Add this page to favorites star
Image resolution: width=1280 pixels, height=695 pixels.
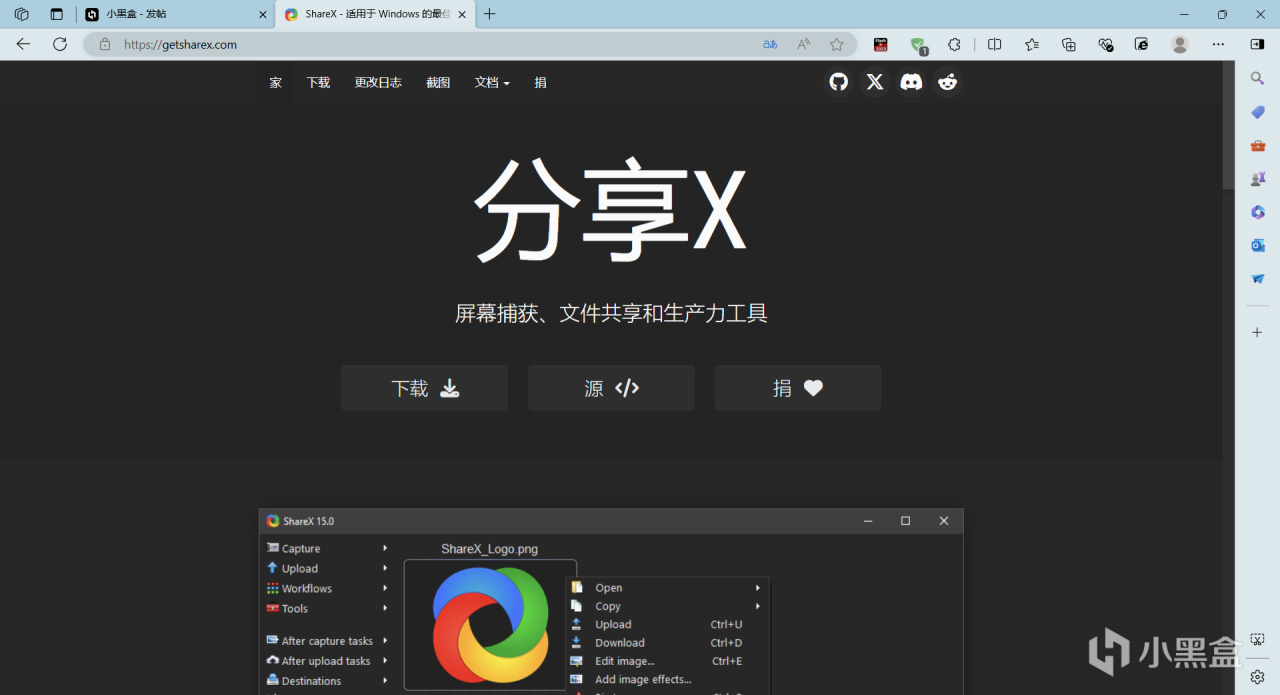[x=836, y=44]
